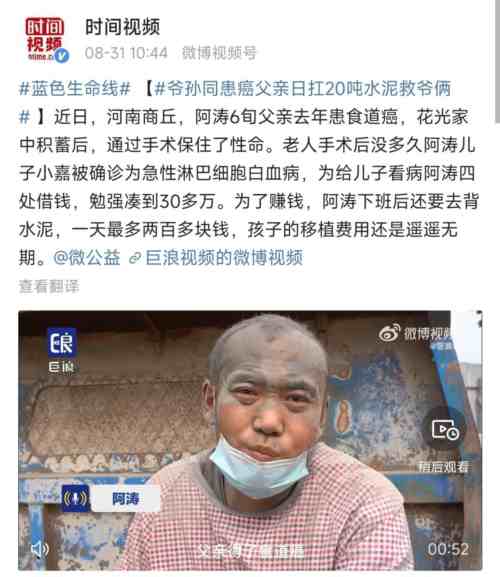This screenshot has height=577, width=500.
Task: Tap the 00:52 video duration
Action: coord(448,549)
